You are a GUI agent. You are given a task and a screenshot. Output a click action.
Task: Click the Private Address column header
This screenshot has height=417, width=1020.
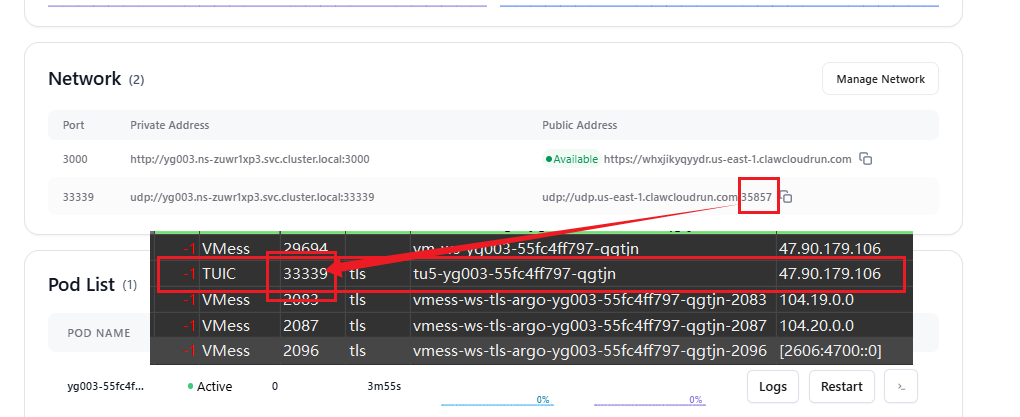[170, 125]
